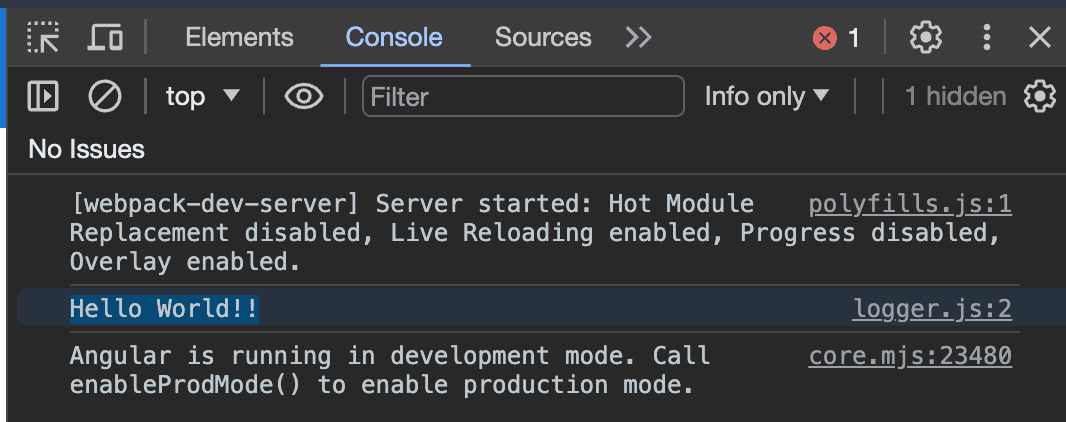The width and height of the screenshot is (1066, 422).
Task: Open DevTools settings gear
Action: pos(926,38)
